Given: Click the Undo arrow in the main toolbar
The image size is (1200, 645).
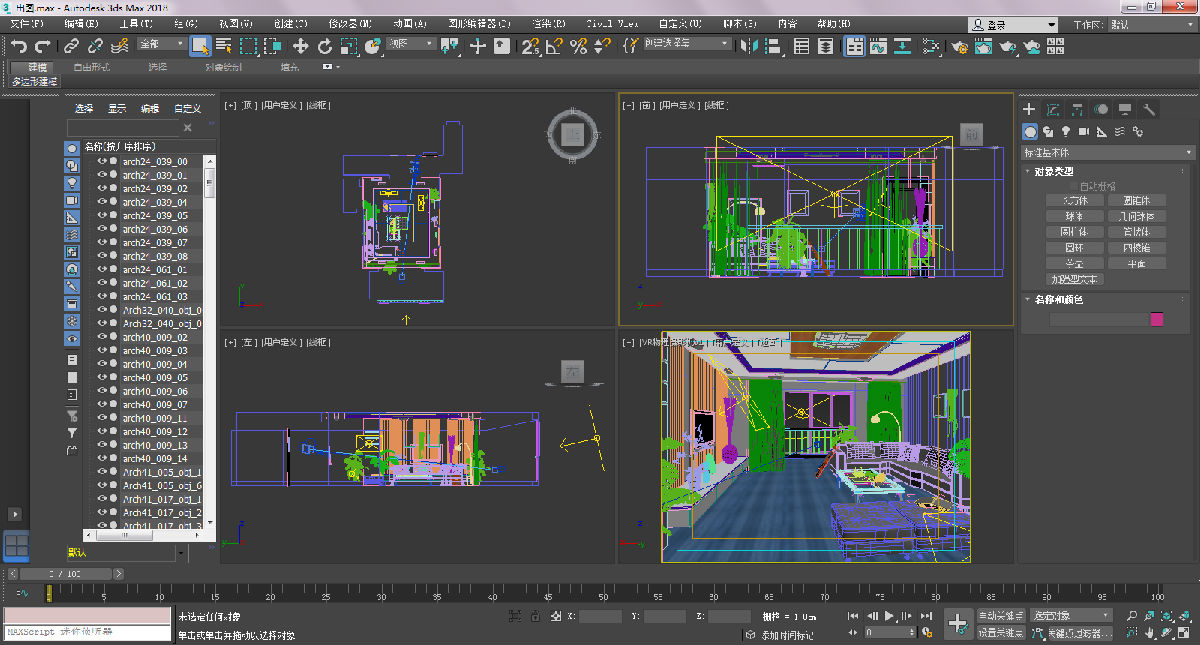Looking at the screenshot, I should coord(19,45).
